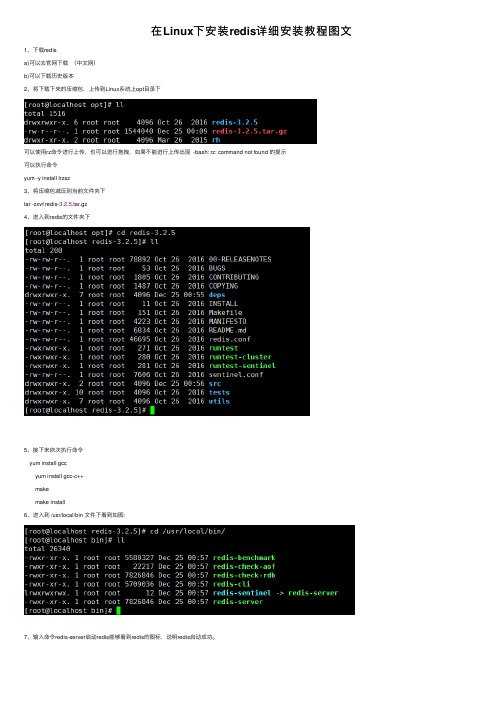Click step 3 heading about extracting the archive
This screenshot has height=713, width=504.
point(65,191)
